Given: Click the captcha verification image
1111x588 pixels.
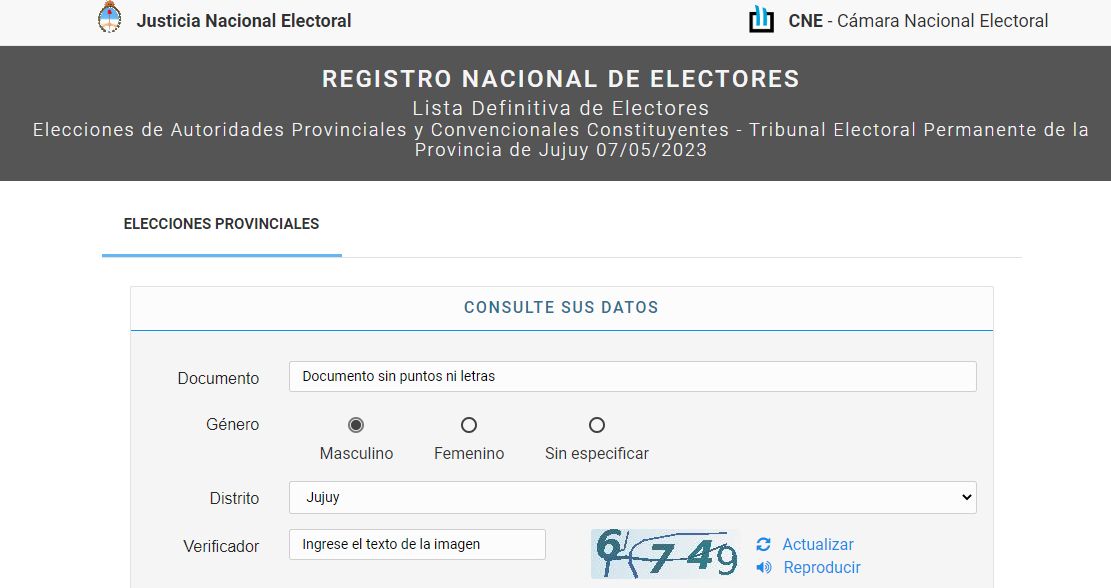Looking at the screenshot, I should [x=665, y=554].
